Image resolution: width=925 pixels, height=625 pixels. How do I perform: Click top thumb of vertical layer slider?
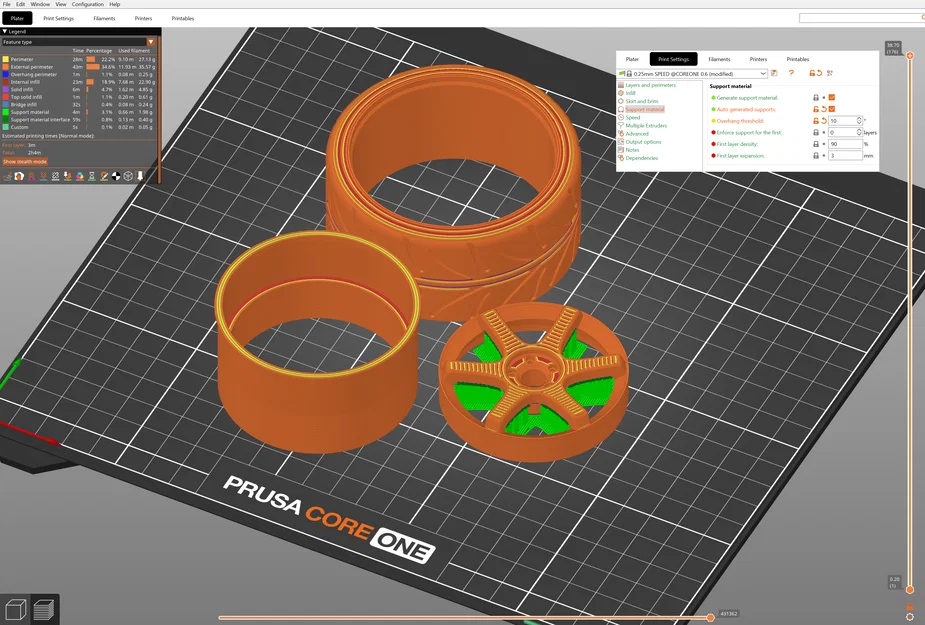(910, 55)
